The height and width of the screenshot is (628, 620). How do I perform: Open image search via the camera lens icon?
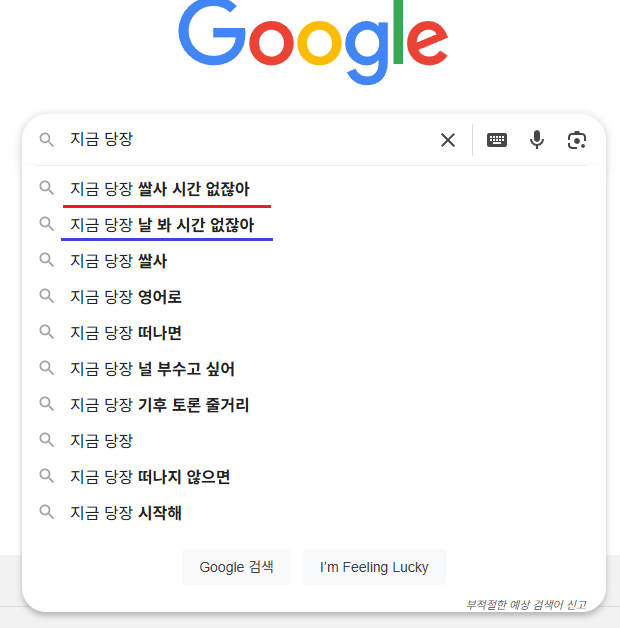coord(577,140)
